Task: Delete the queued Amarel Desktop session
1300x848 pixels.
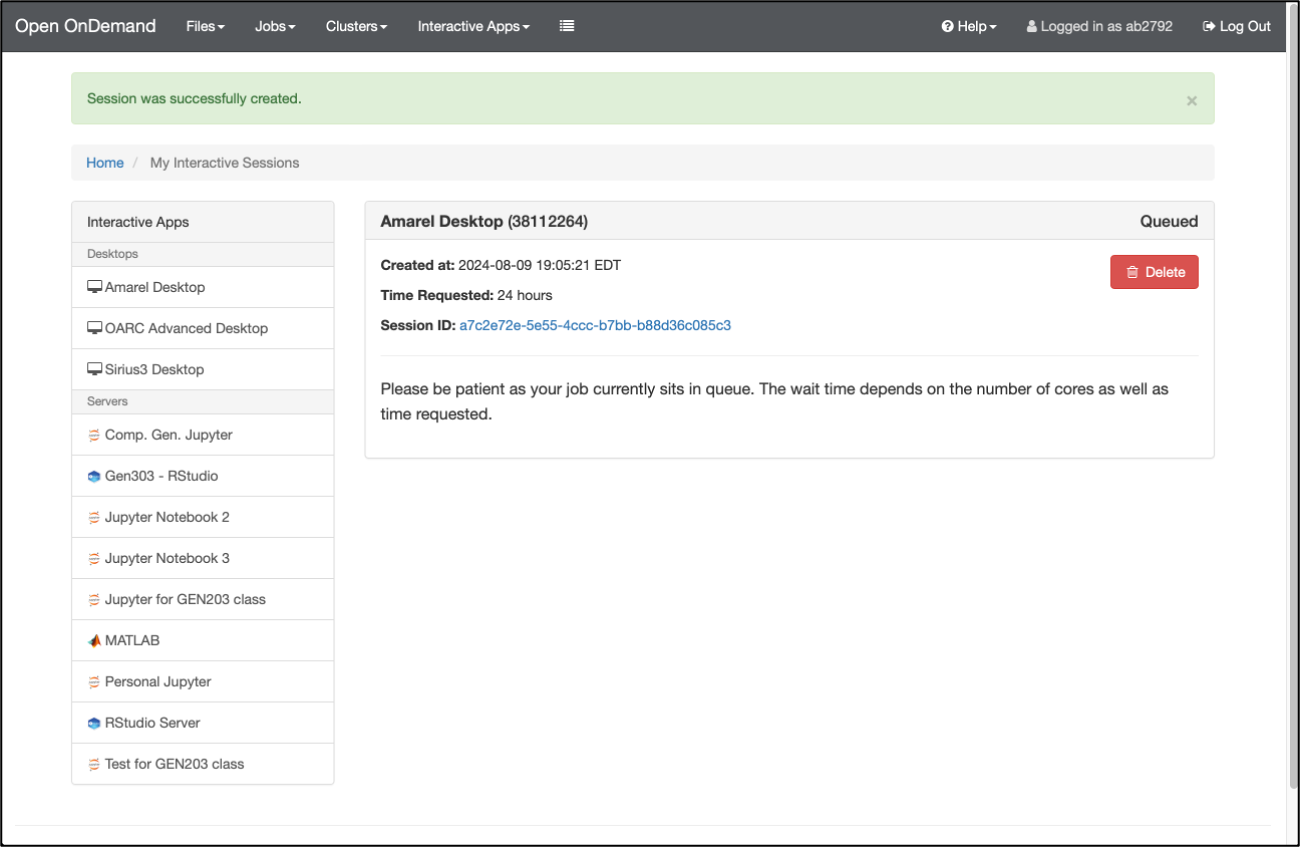Action: [x=1154, y=272]
